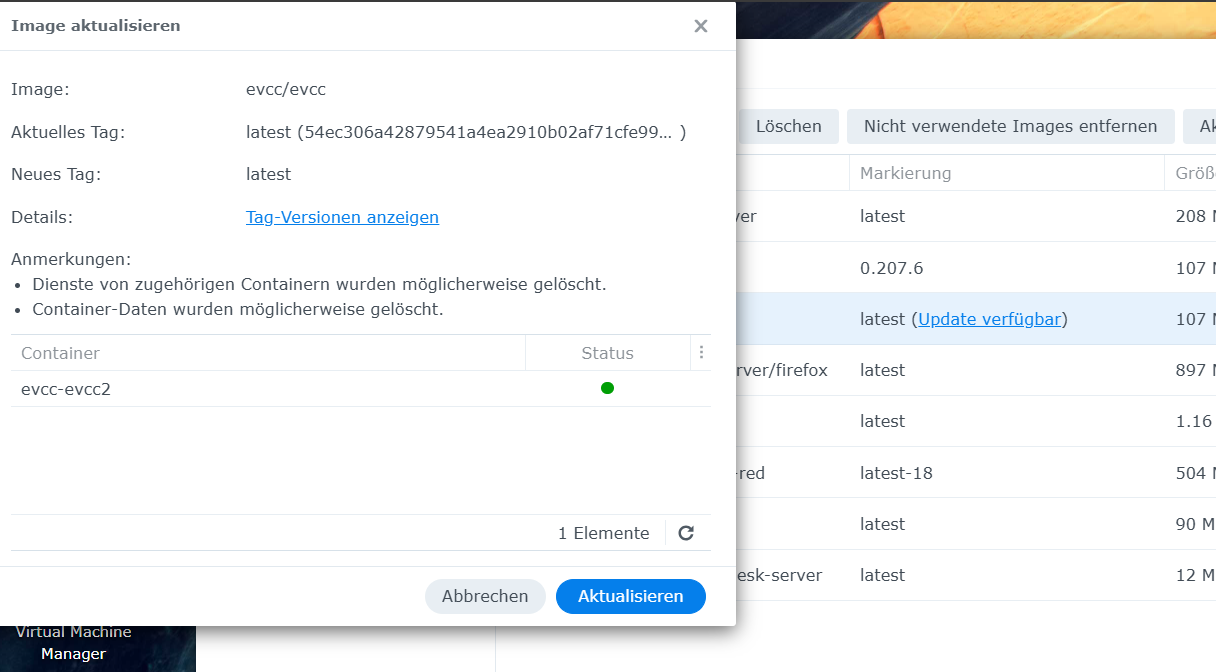Click the green status dot of evcc-evcc2
1216x672 pixels.
(x=607, y=388)
